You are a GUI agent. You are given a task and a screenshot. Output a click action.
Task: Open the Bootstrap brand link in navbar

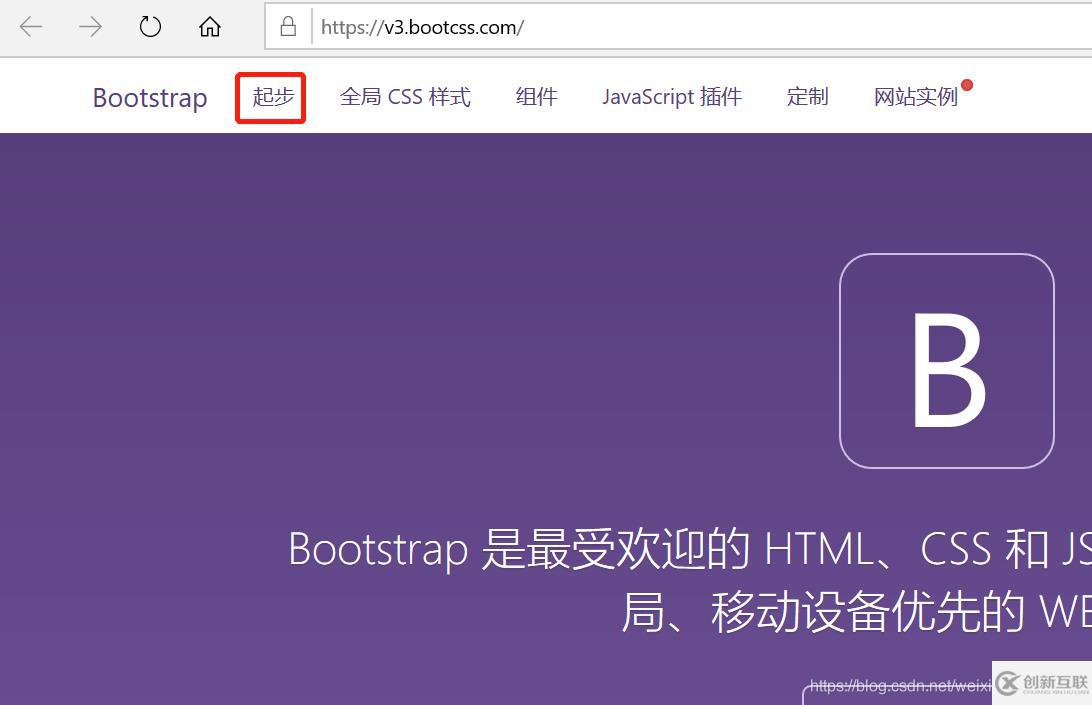point(150,97)
